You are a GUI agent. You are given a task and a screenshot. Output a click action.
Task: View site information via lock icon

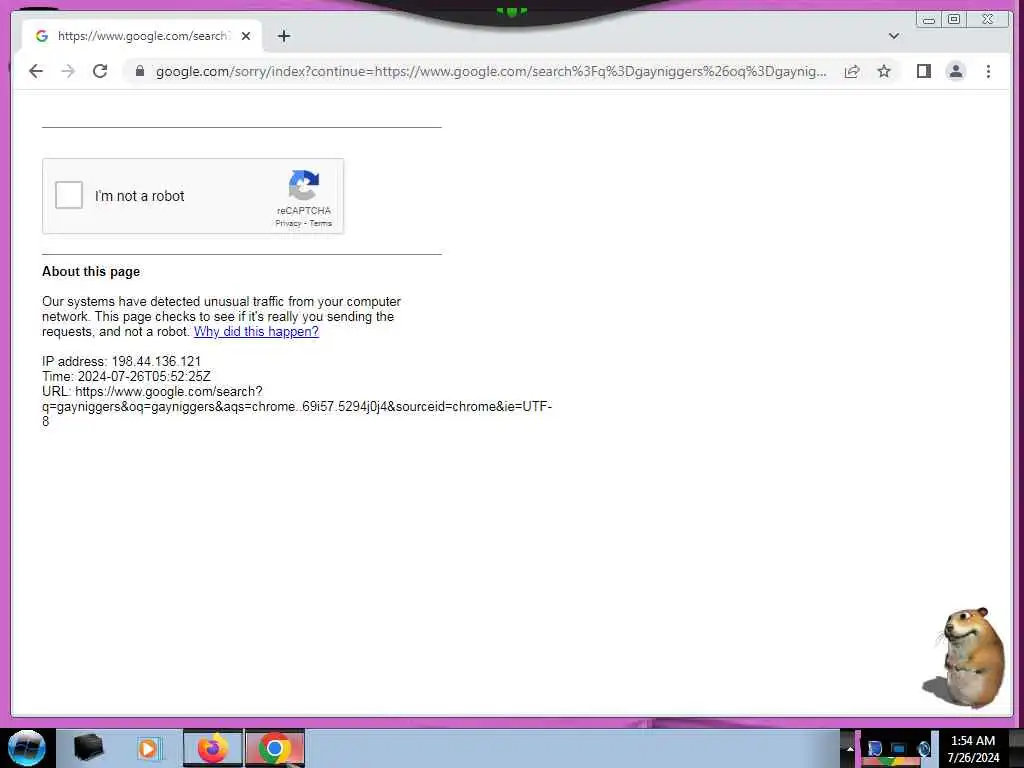coord(139,71)
